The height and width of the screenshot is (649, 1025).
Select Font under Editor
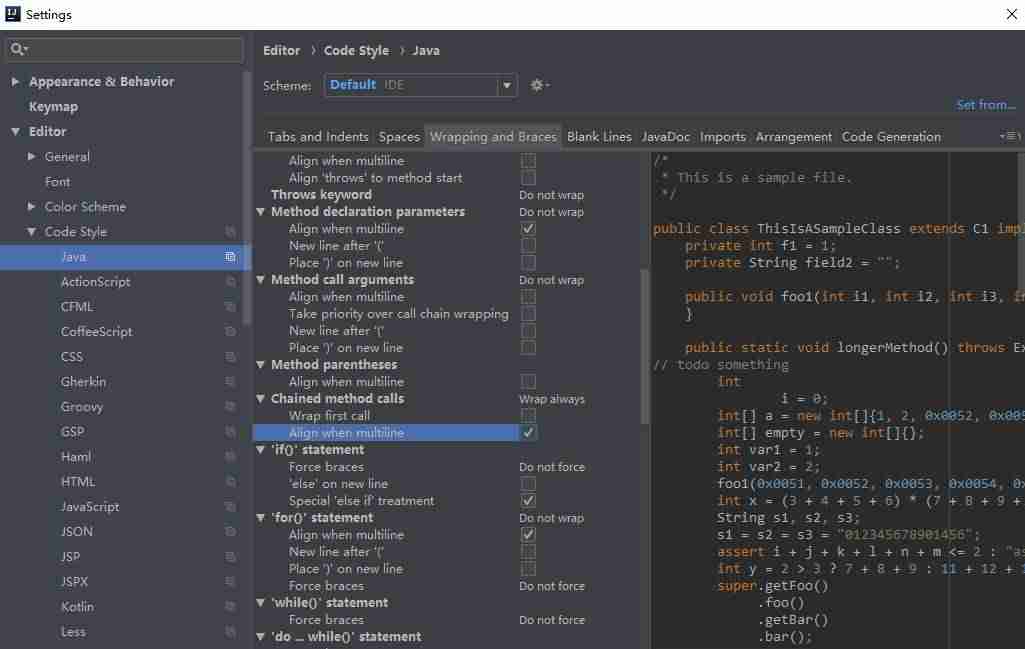coord(58,182)
